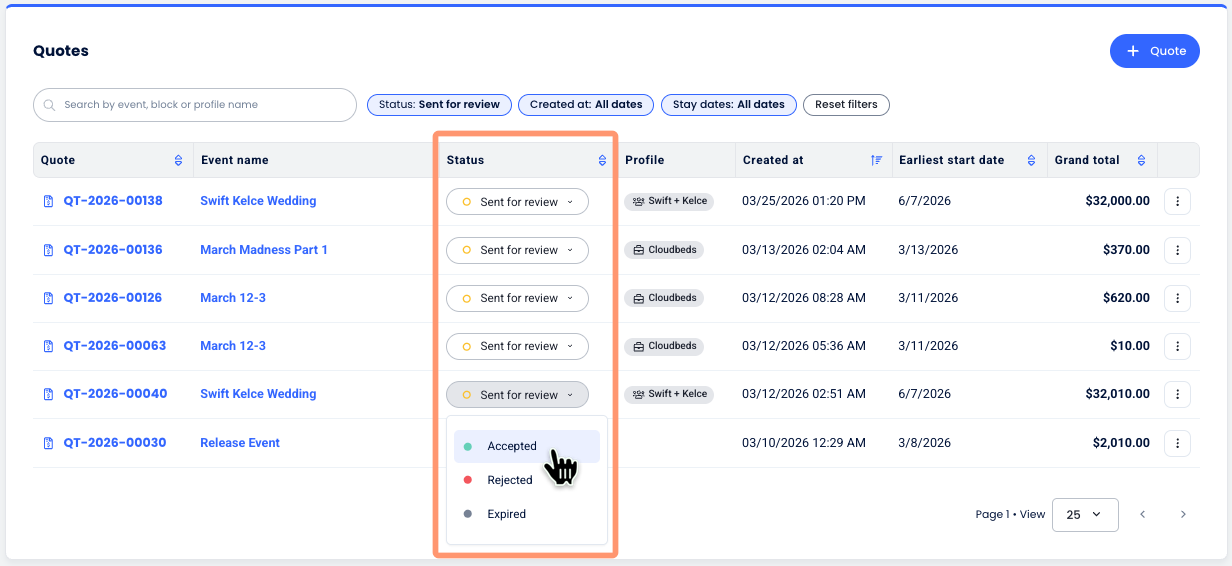Go to previous page arrow
The image size is (1232, 566).
1142,514
